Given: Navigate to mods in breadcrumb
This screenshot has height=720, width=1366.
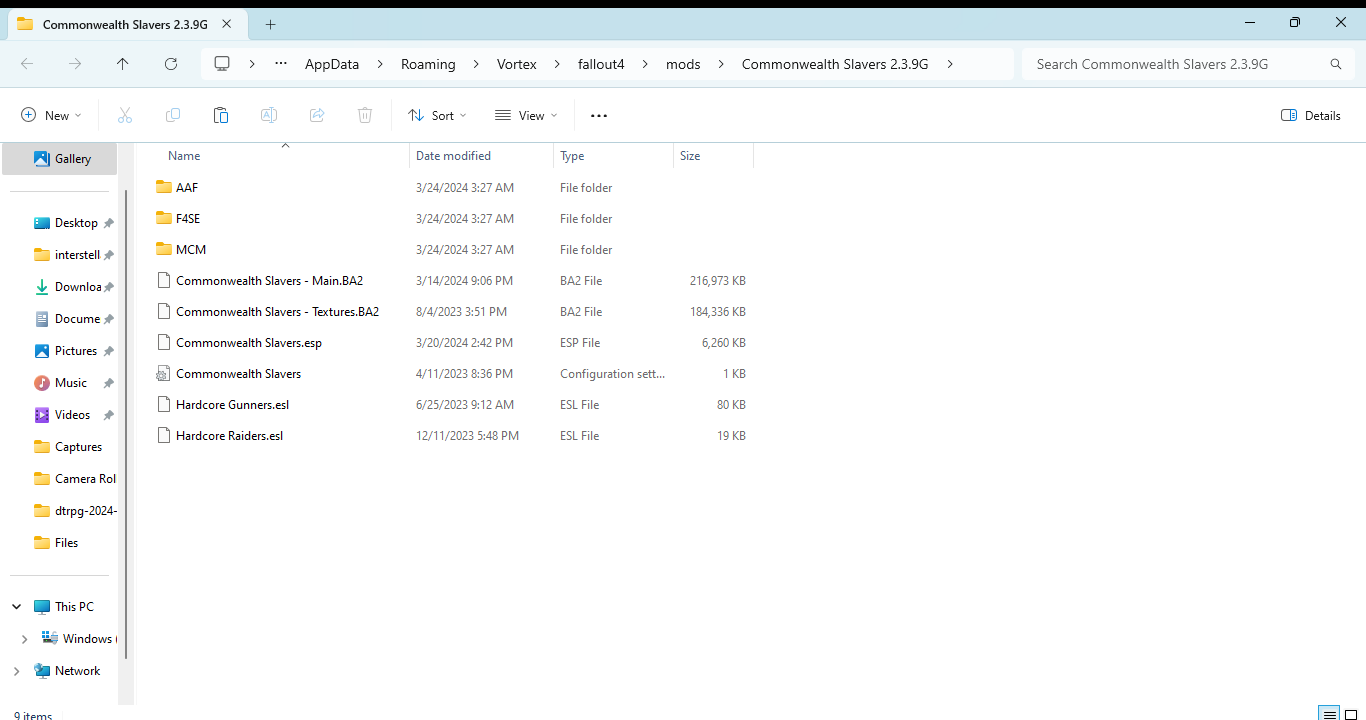Looking at the screenshot, I should (x=683, y=64).
